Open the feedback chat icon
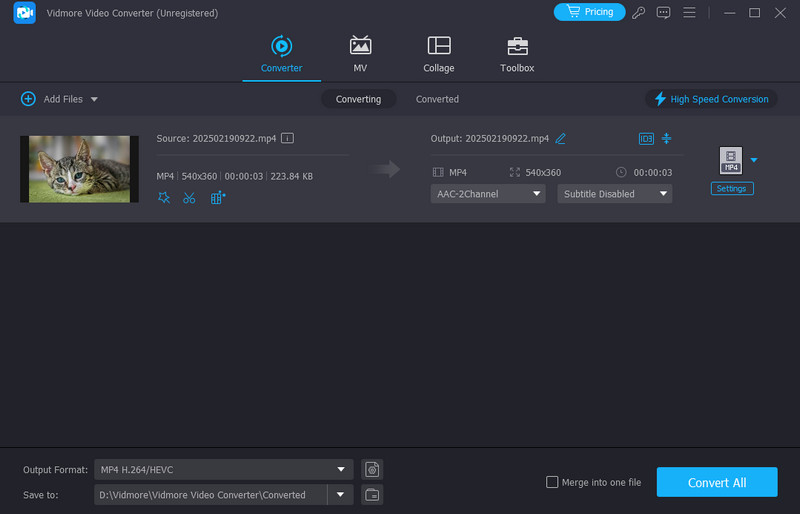The image size is (800, 514). pos(663,13)
